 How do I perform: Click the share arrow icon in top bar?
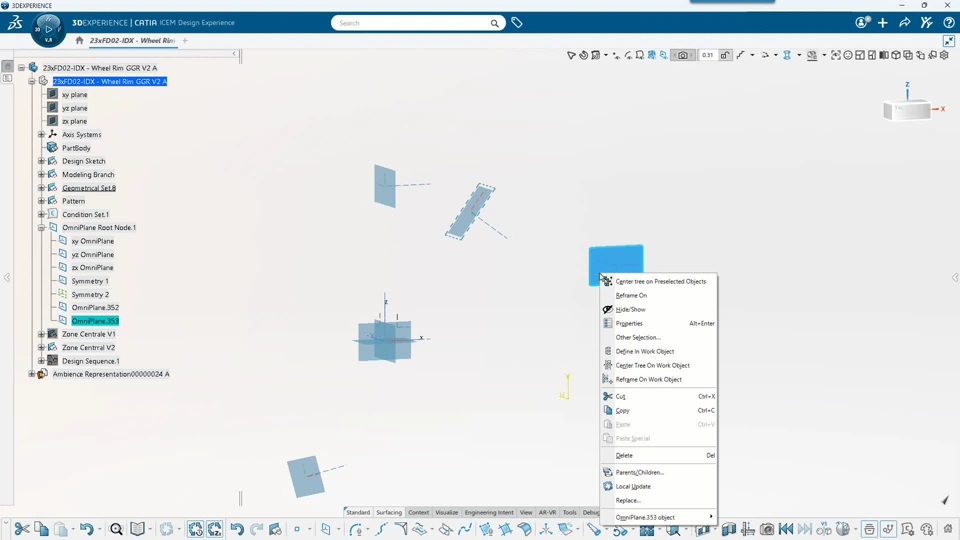(x=904, y=23)
